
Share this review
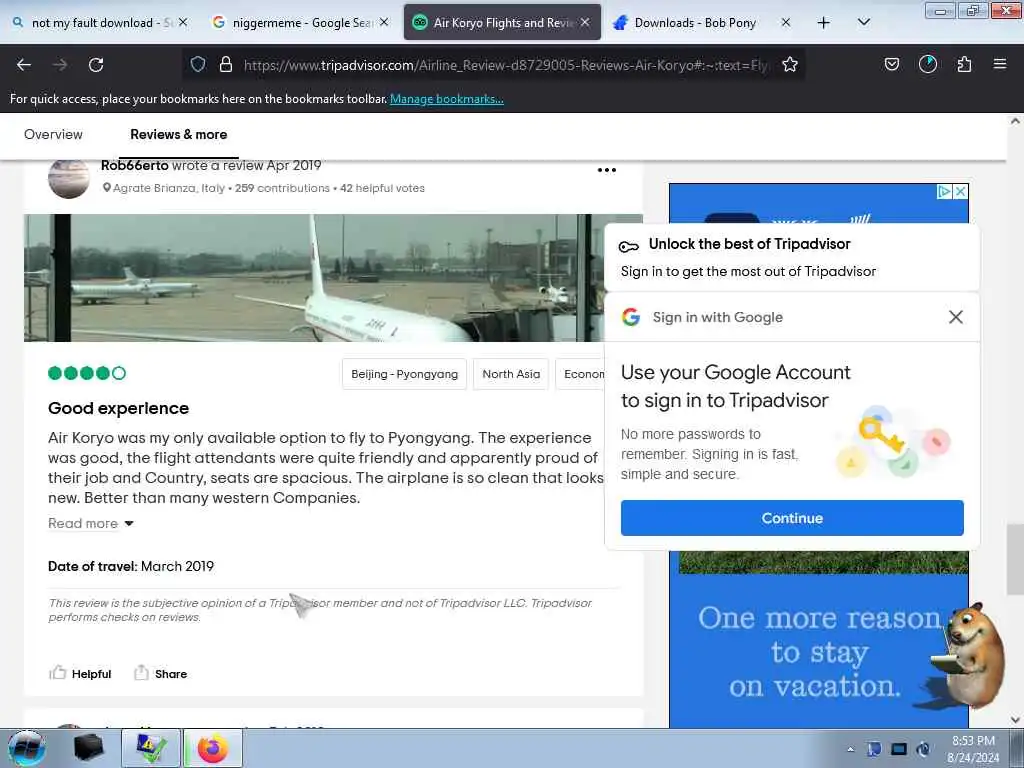[161, 673]
